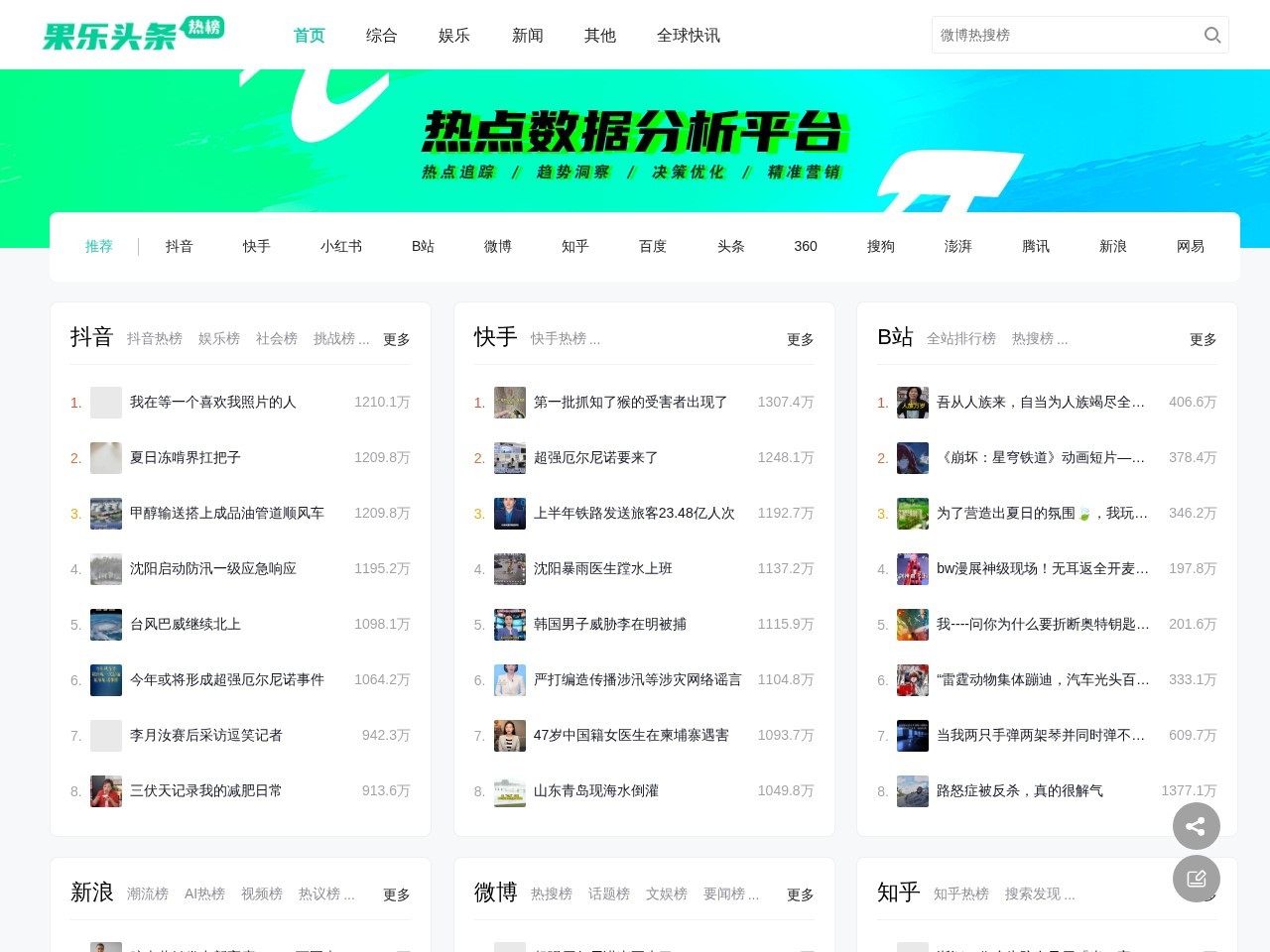Open 山东青岛现海水倒灌 headline
Viewport: 1270px width, 952px height.
pos(596,790)
